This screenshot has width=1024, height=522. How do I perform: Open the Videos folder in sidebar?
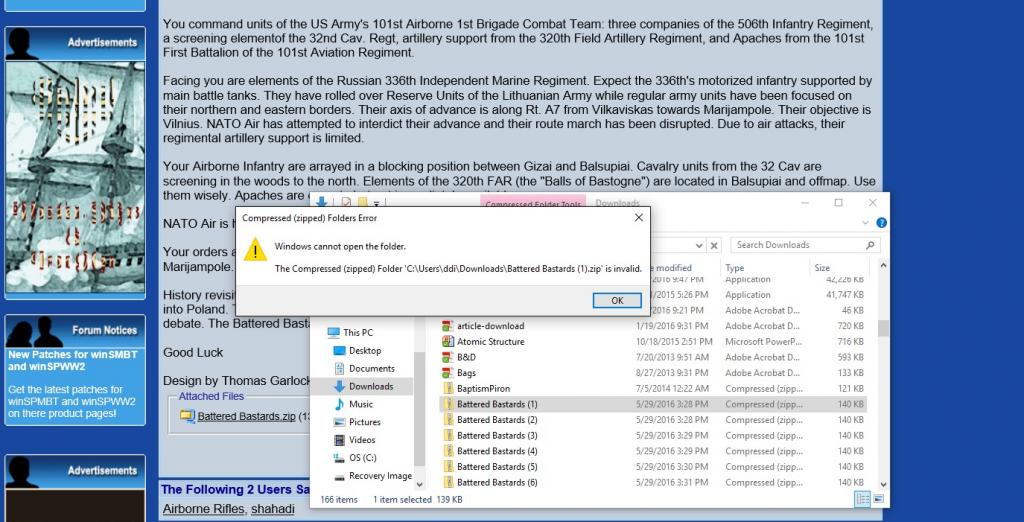click(362, 440)
